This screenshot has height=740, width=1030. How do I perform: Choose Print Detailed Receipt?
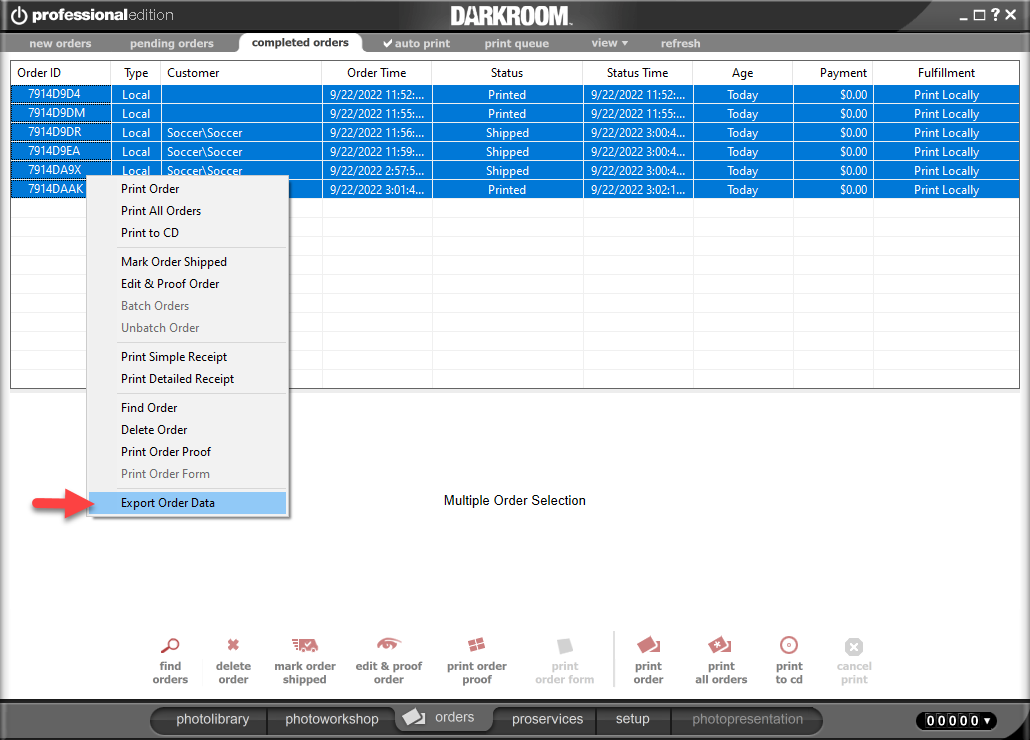tap(188, 379)
